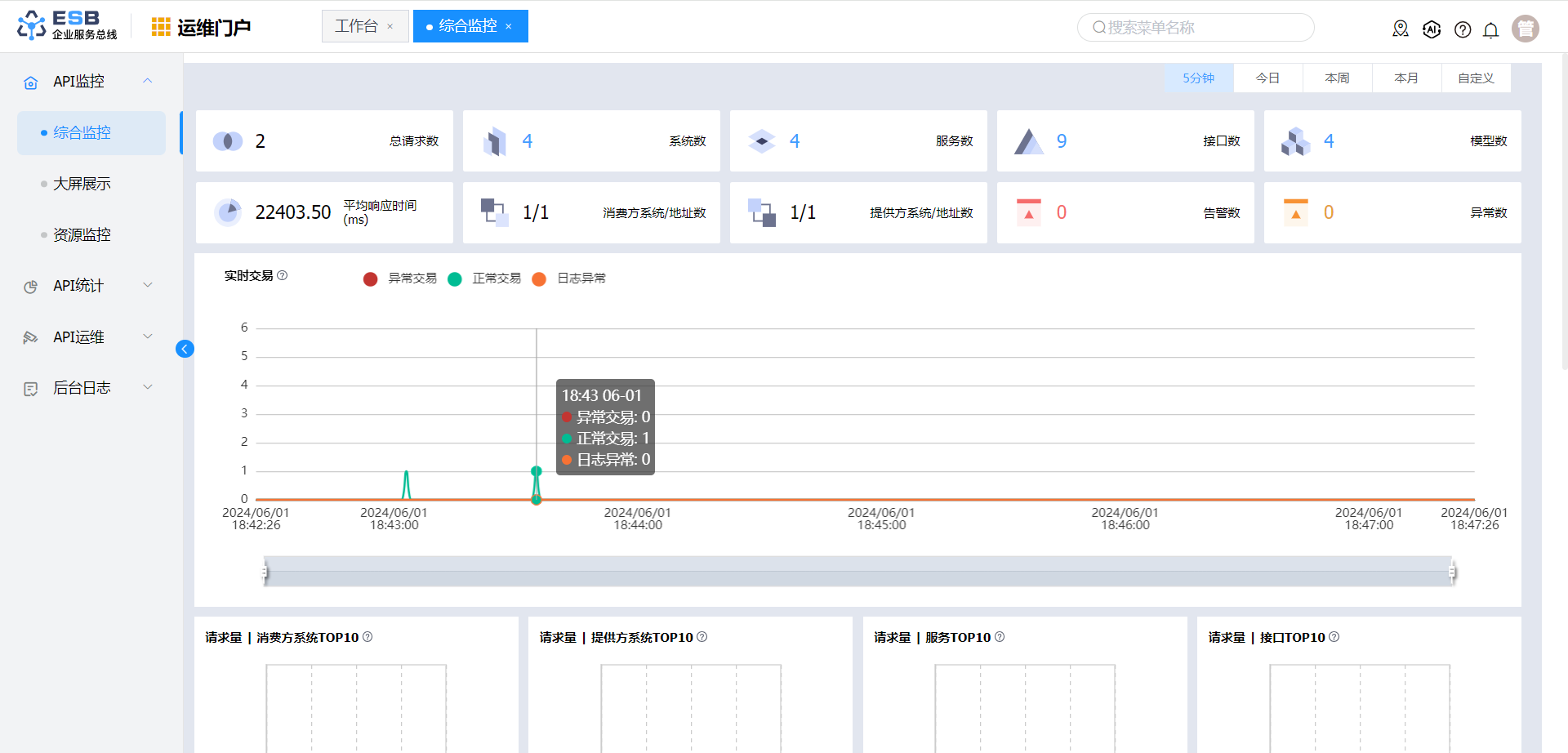Click the location badge icon in header

coord(1401,29)
